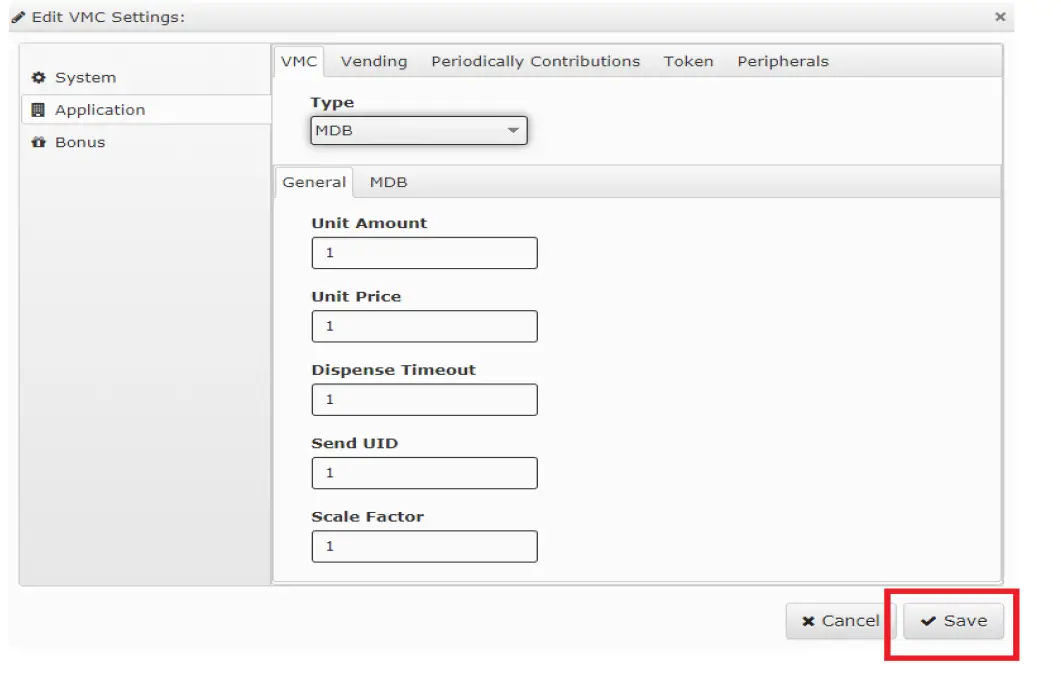Click inside the Unit Amount field

tap(424, 252)
